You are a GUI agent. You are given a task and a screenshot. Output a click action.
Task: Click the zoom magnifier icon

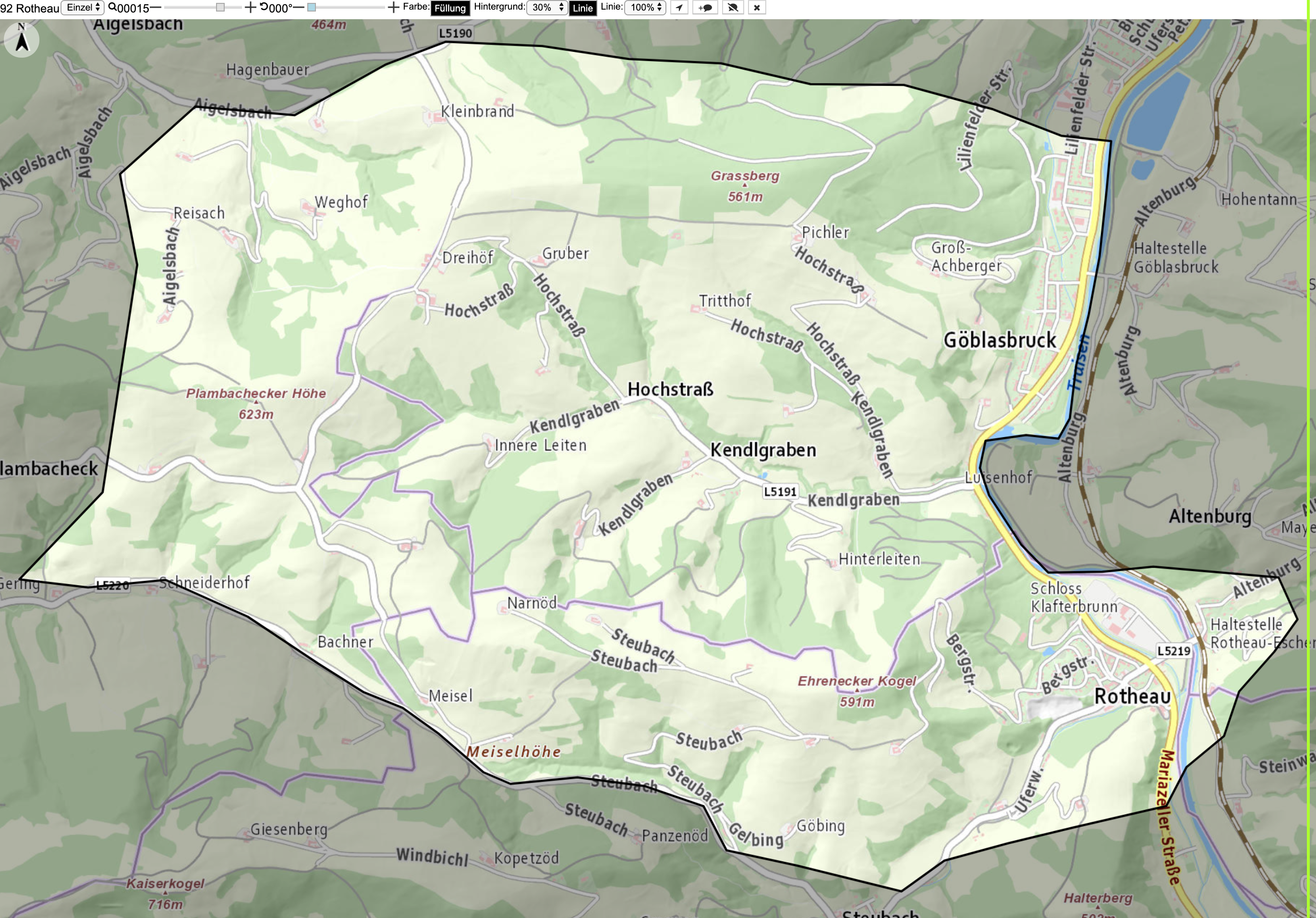pyautogui.click(x=112, y=8)
